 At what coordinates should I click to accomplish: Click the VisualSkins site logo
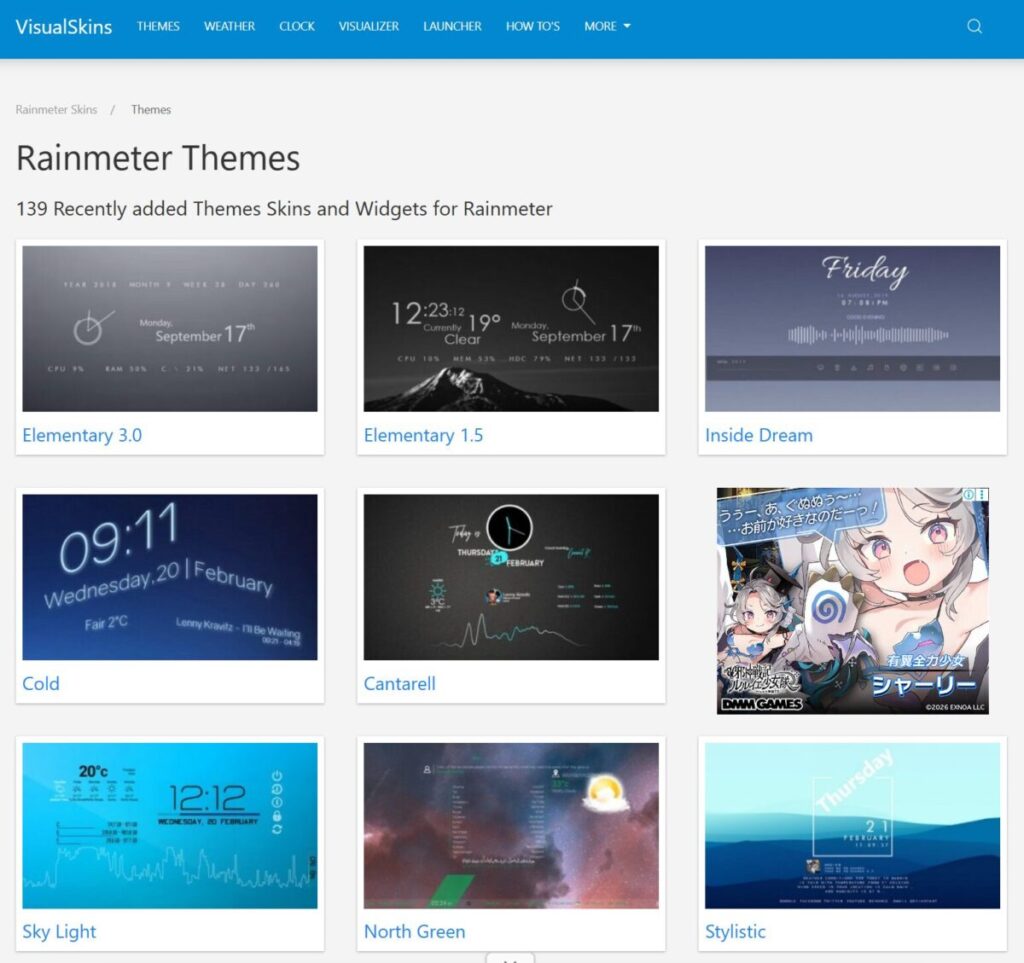pos(64,26)
